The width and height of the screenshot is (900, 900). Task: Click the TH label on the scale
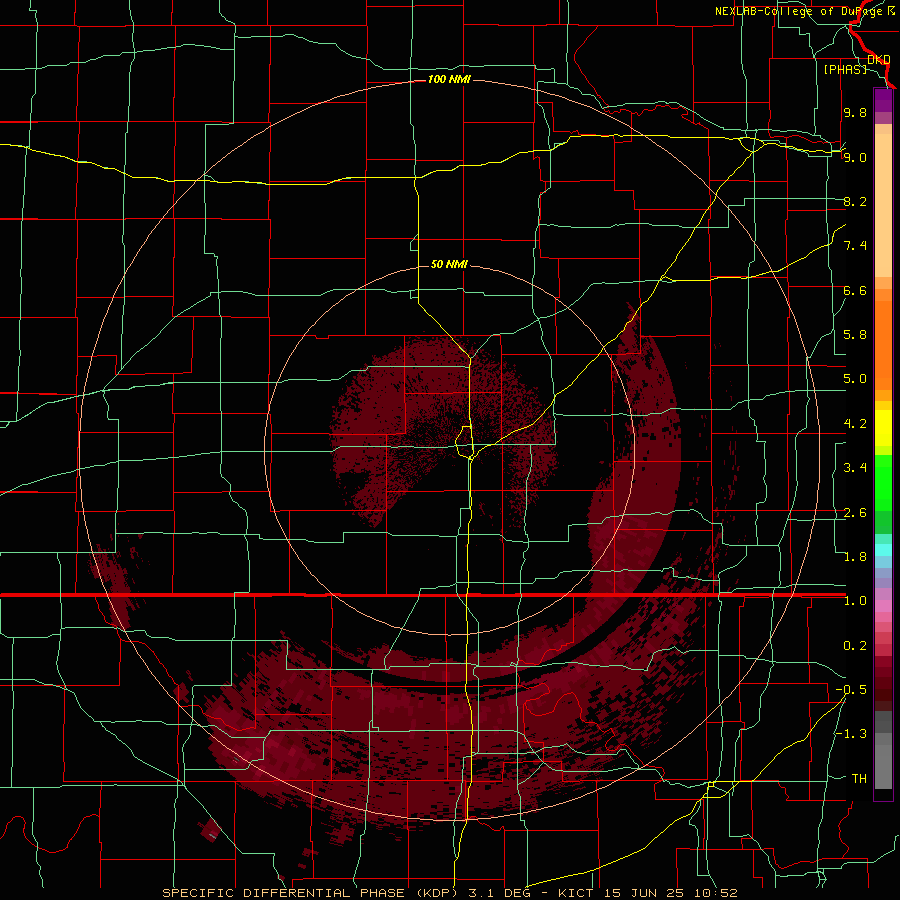click(859, 779)
